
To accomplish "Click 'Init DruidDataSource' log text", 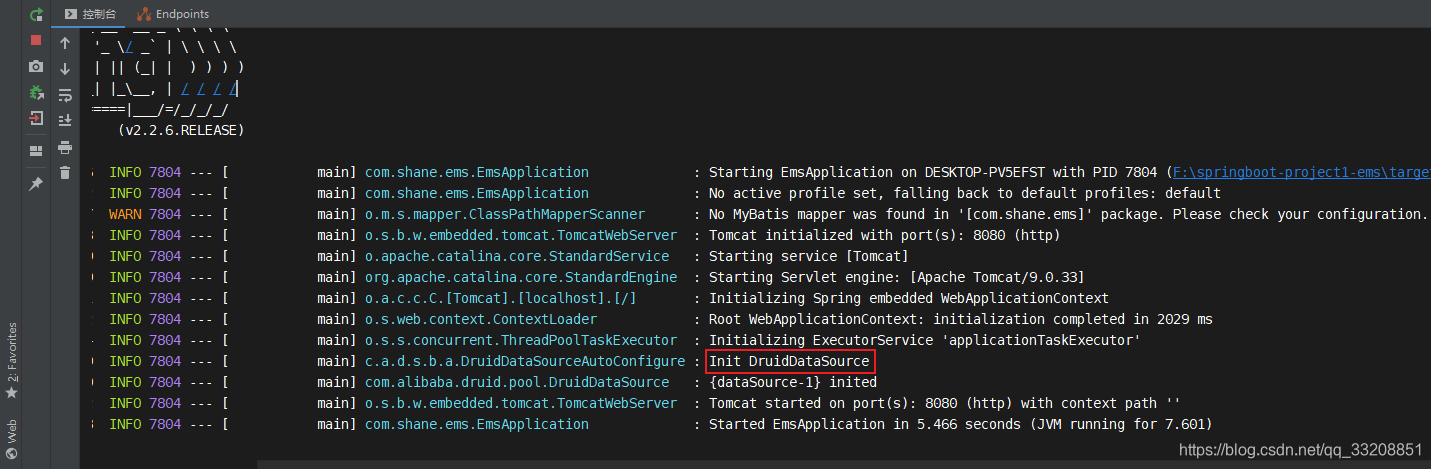I will (789, 361).
